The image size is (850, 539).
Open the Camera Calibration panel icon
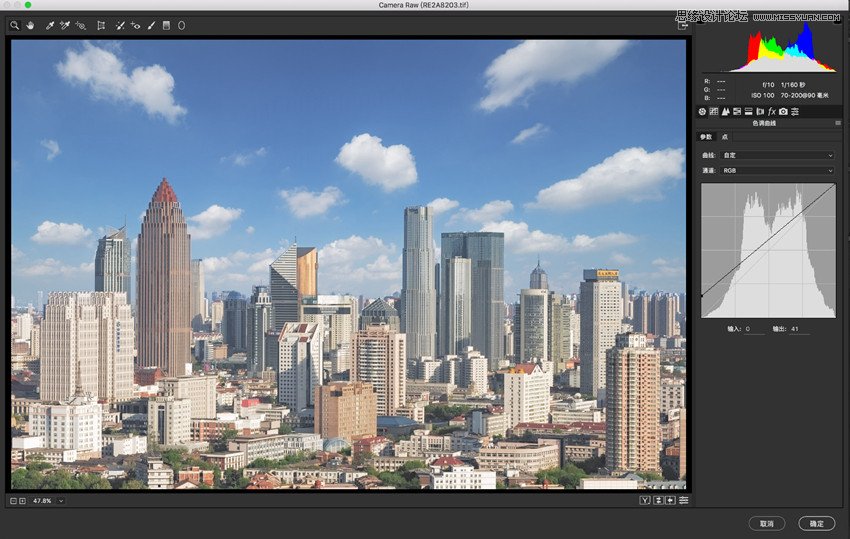(783, 112)
